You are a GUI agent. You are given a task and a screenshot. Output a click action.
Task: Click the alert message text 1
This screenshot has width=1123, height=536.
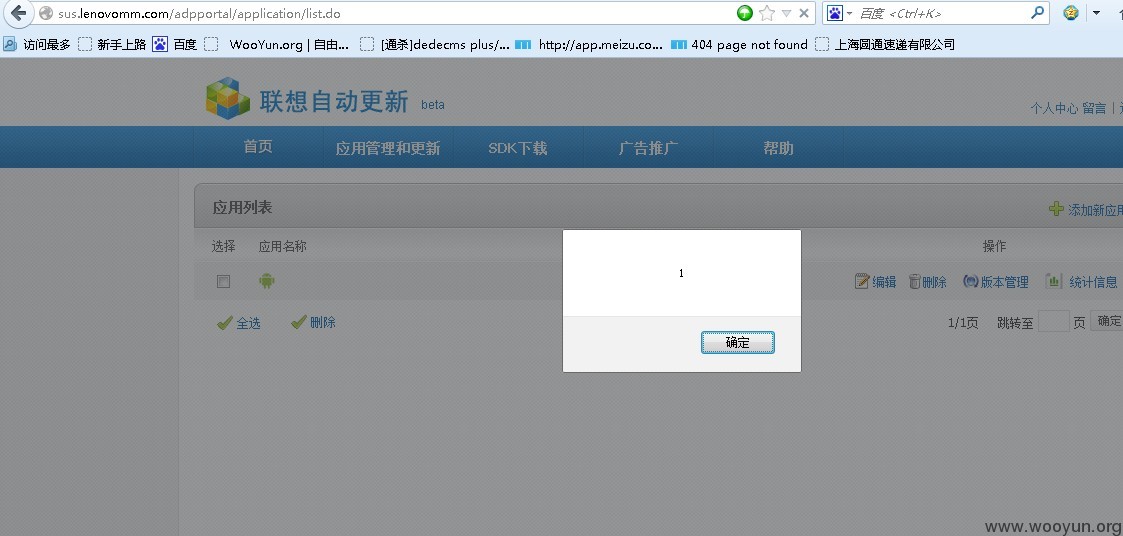[x=681, y=273]
